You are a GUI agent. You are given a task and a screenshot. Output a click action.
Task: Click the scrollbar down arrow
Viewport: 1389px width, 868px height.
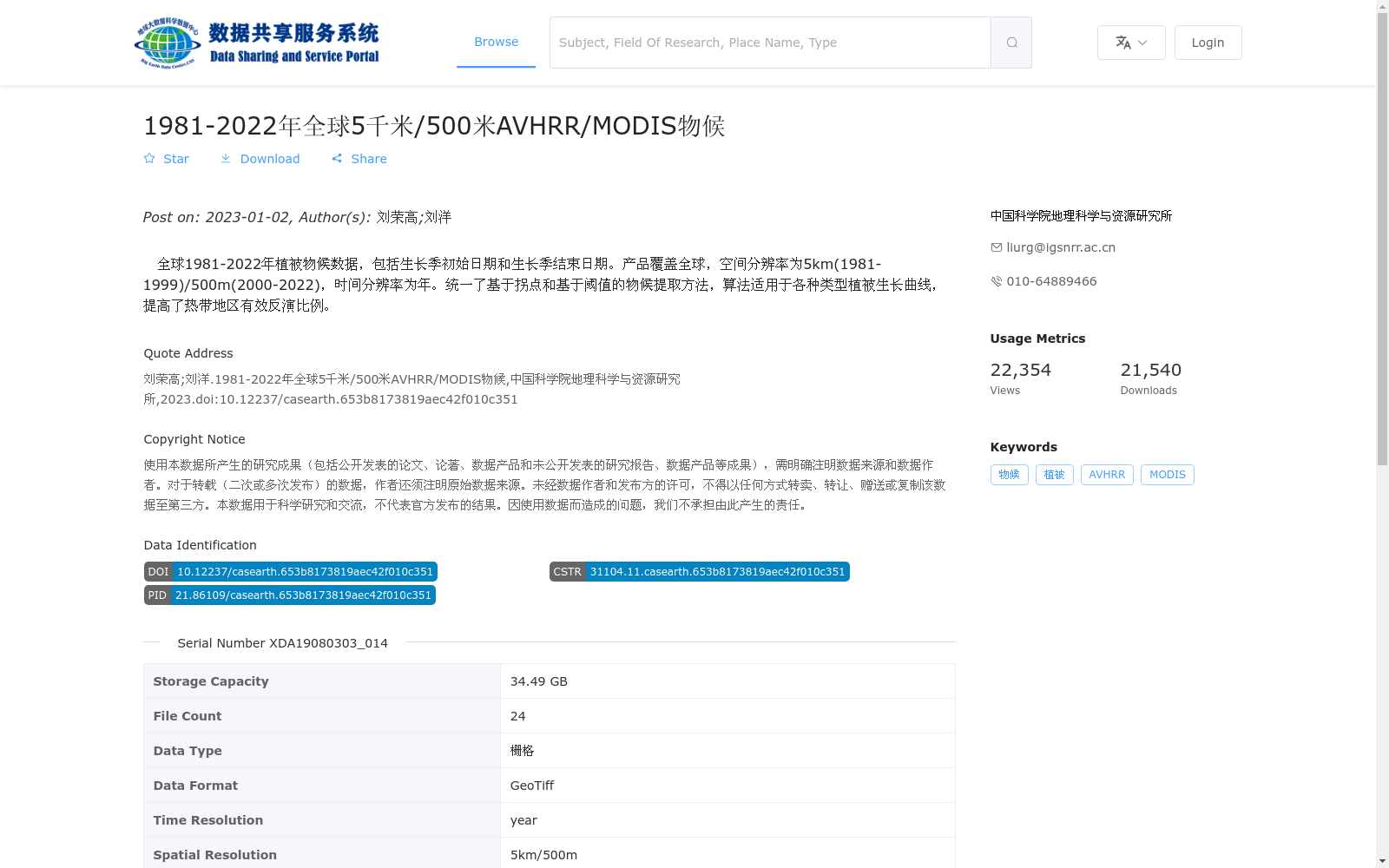(x=1382, y=861)
